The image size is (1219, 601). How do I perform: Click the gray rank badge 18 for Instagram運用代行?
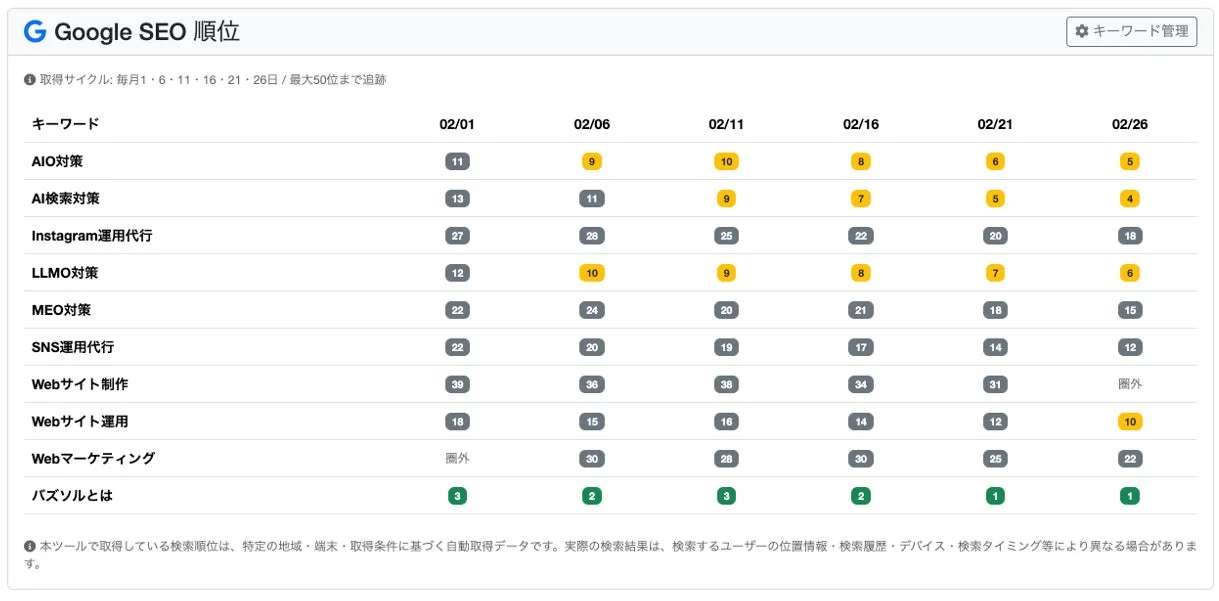click(x=1128, y=235)
